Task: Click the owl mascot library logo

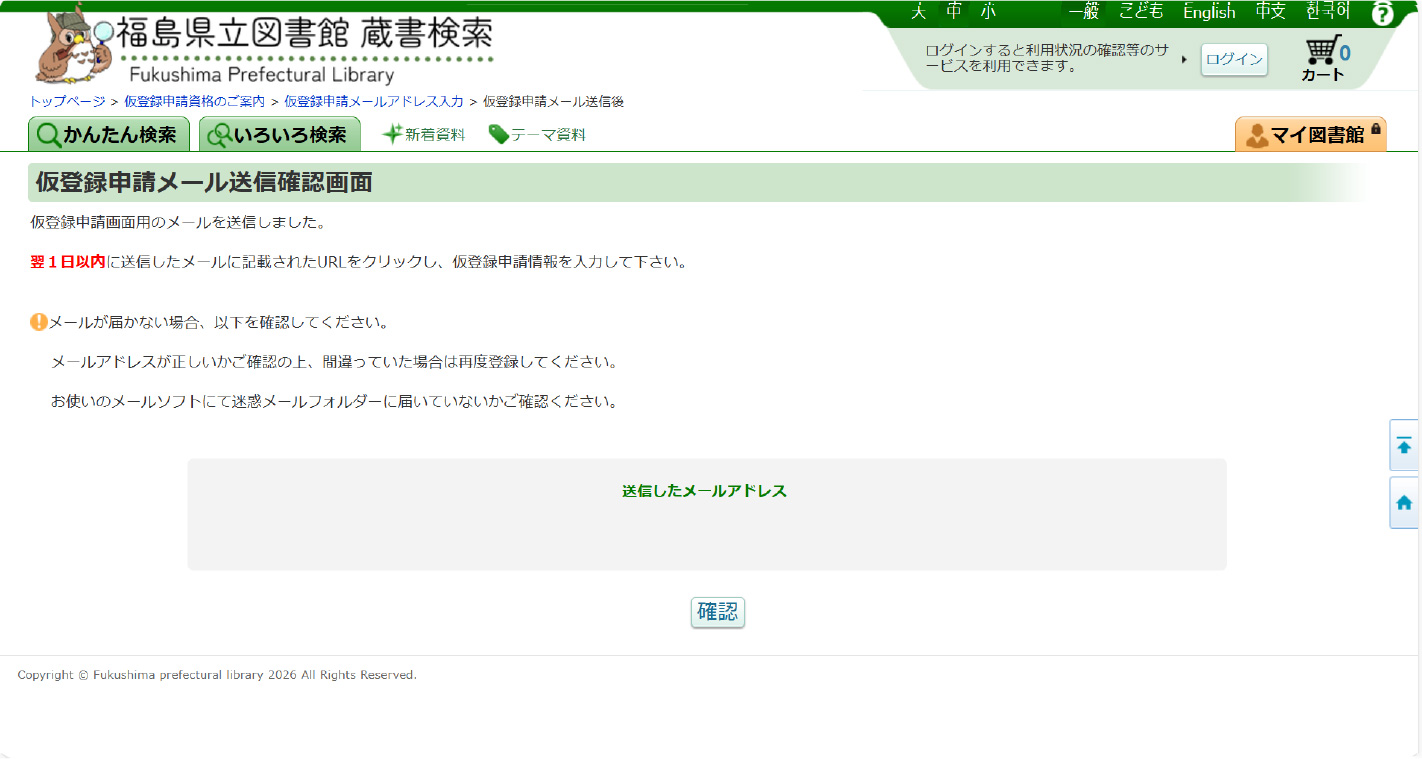Action: click(x=72, y=48)
